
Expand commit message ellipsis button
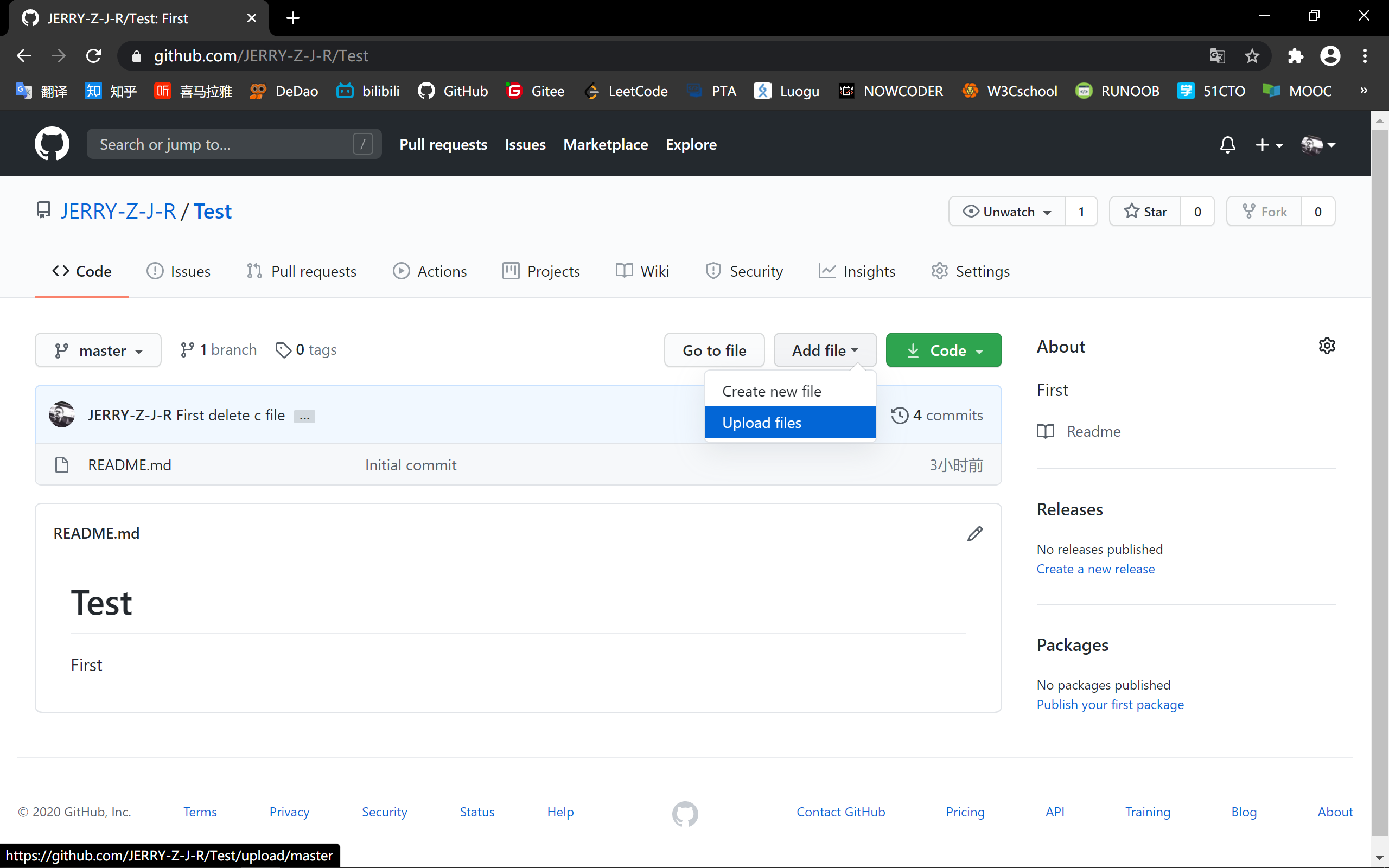point(304,416)
